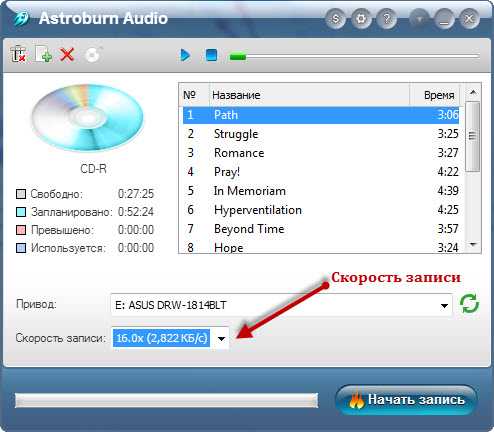Image resolution: width=494 pixels, height=432 pixels.
Task: Click the clear all tracks icon
Action: point(18,55)
